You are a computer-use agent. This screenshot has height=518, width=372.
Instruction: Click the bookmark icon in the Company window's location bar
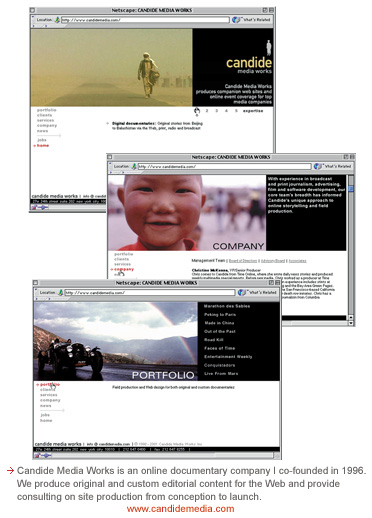click(134, 166)
